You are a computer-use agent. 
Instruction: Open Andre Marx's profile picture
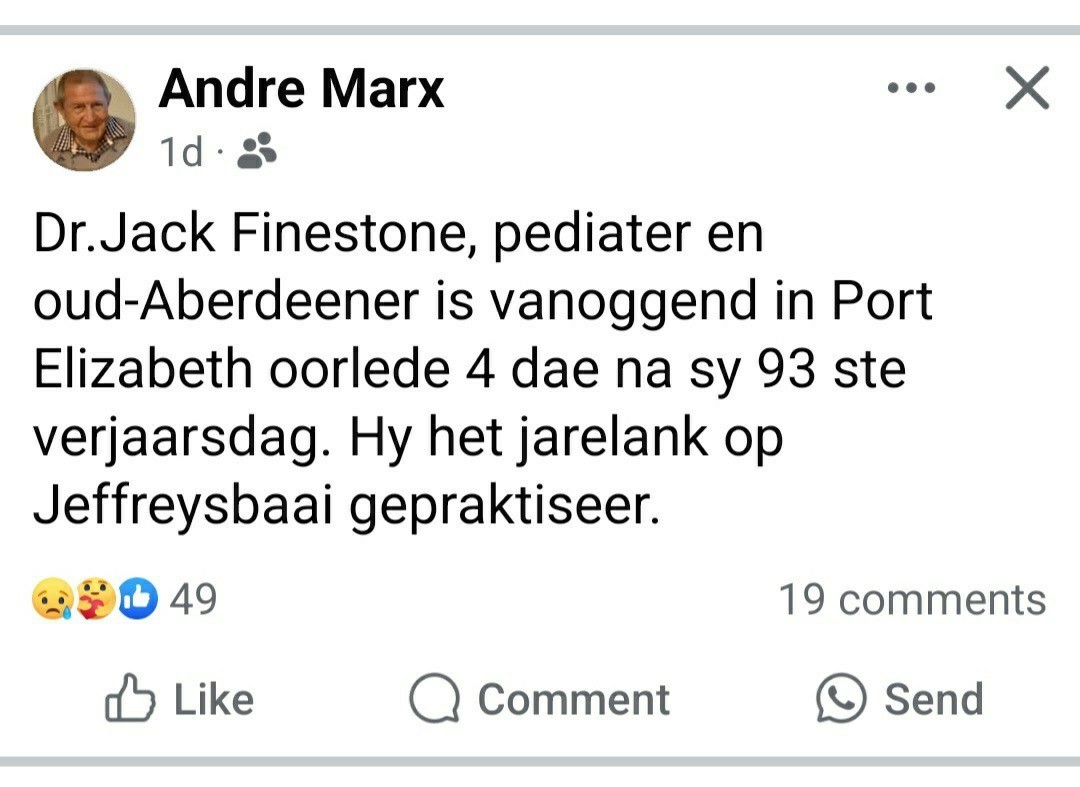click(x=84, y=120)
